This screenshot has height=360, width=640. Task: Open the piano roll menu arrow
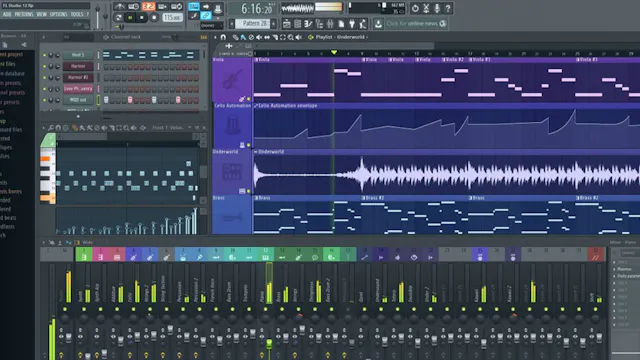tap(44, 128)
